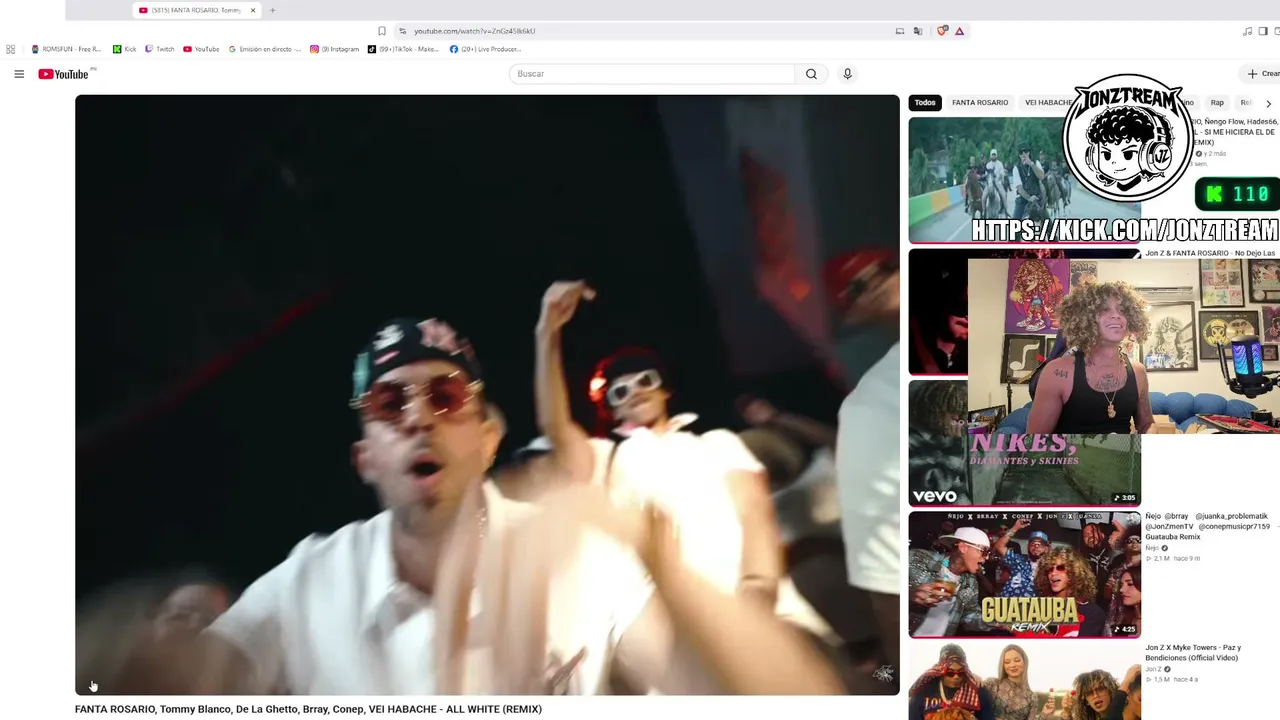Toggle the browser sidebar panel icon

click(1263, 31)
